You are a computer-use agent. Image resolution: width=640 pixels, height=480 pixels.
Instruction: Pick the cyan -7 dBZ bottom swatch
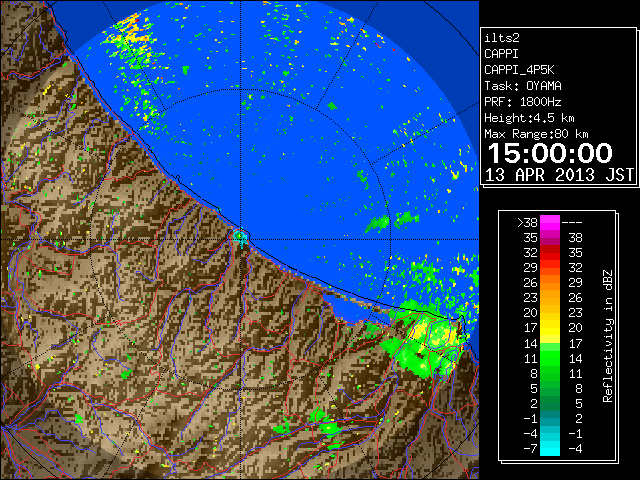550,449
